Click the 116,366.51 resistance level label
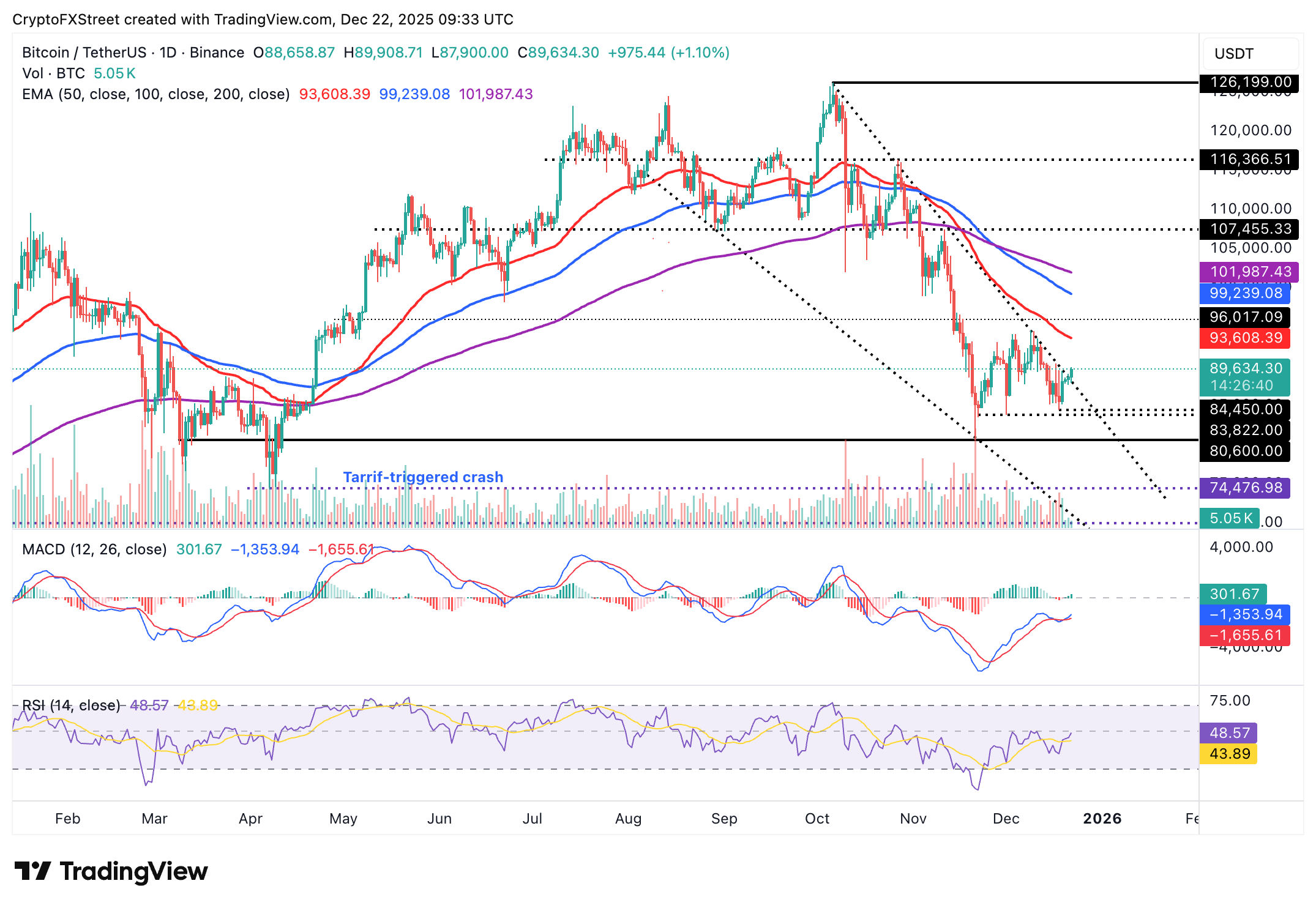This screenshot has width=1316, height=908. click(1251, 160)
